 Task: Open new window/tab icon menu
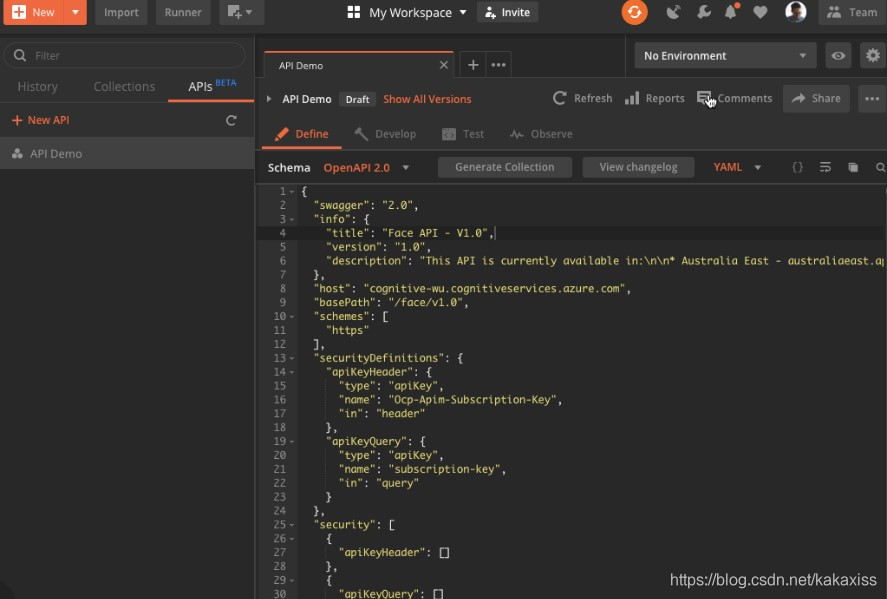point(241,12)
